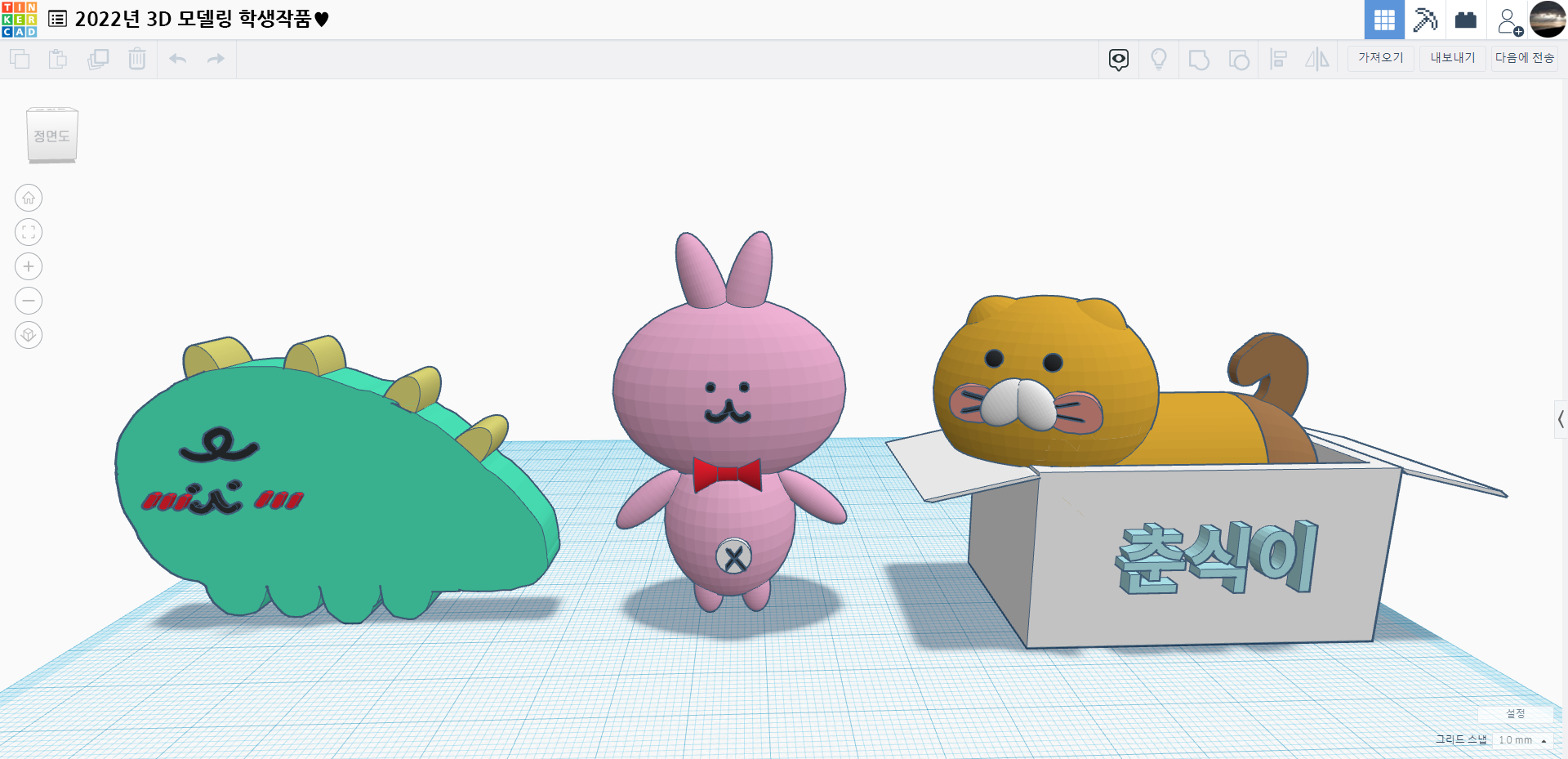Open the Tinkercad logo home link
Screen dimensions: 1568x759
pos(19,19)
